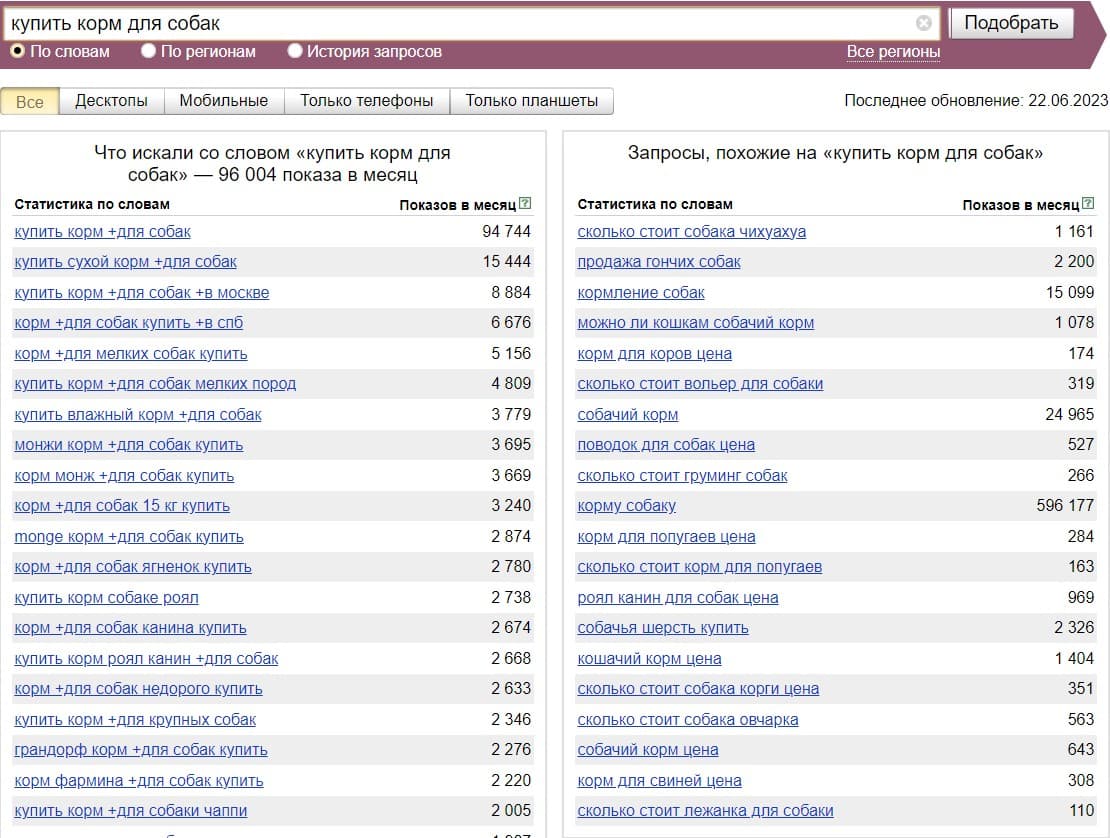Open «купить корм +для собаки чаппи» link

tap(131, 810)
